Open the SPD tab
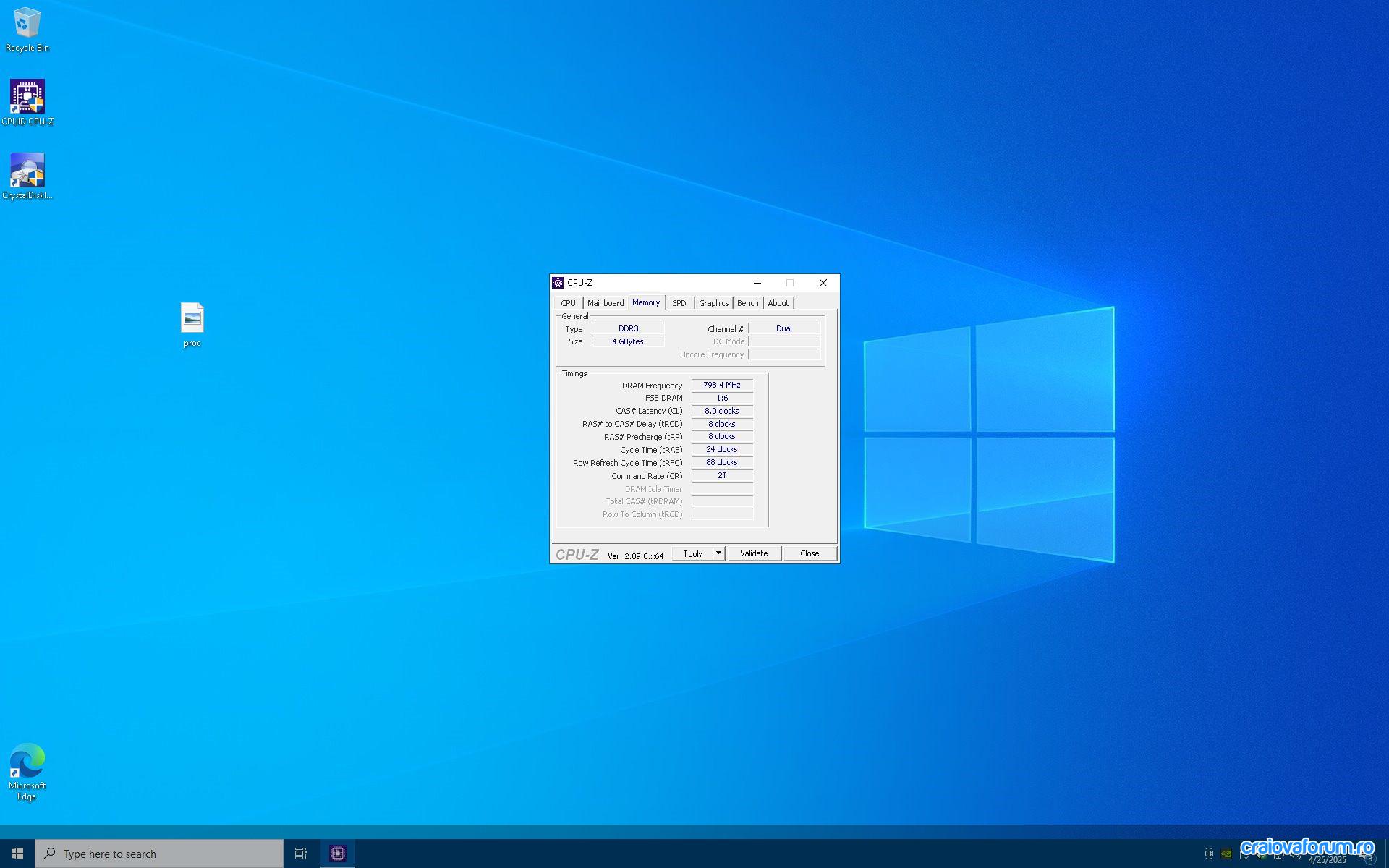Viewport: 1389px width, 868px height. (x=679, y=303)
